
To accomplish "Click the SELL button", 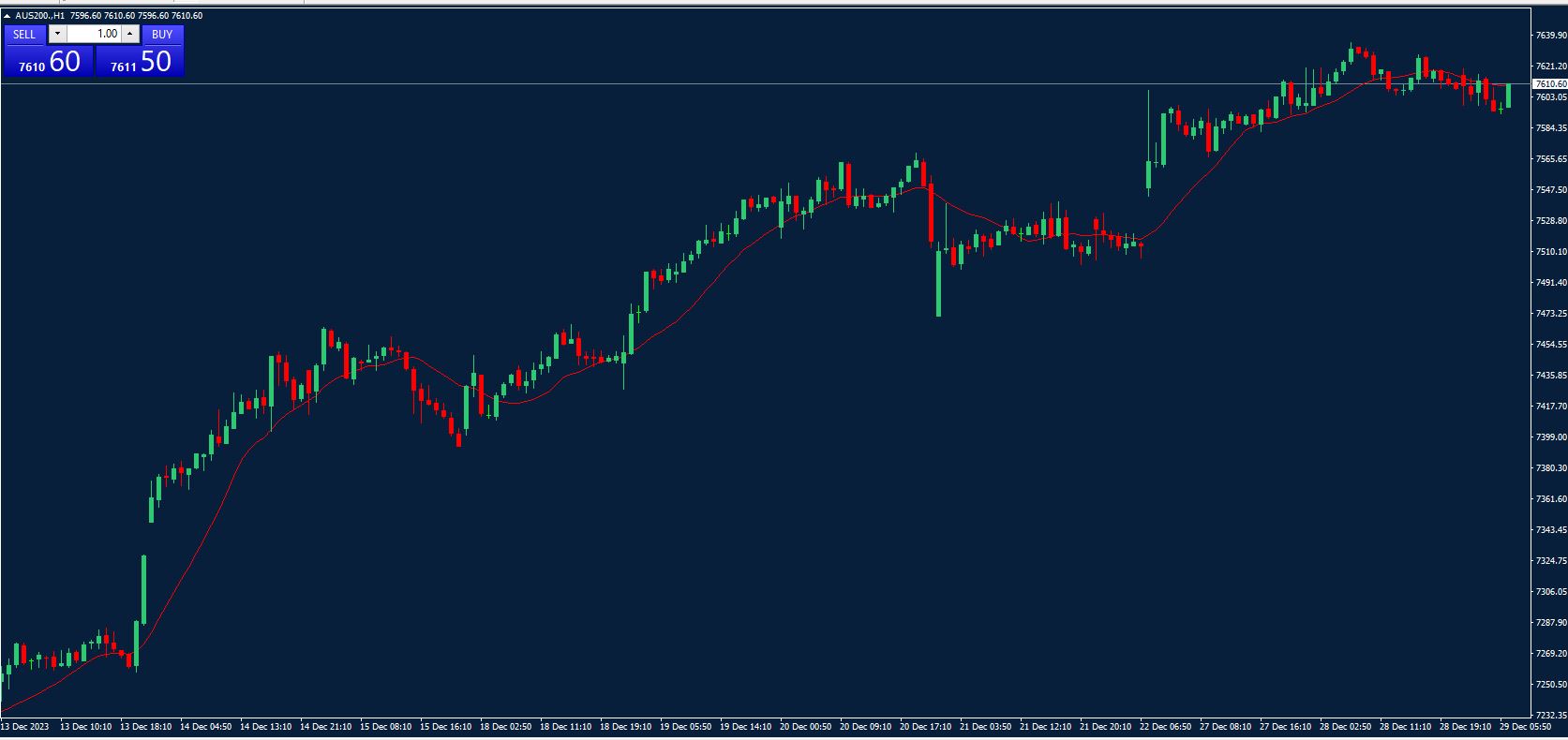I will pyautogui.click(x=24, y=35).
